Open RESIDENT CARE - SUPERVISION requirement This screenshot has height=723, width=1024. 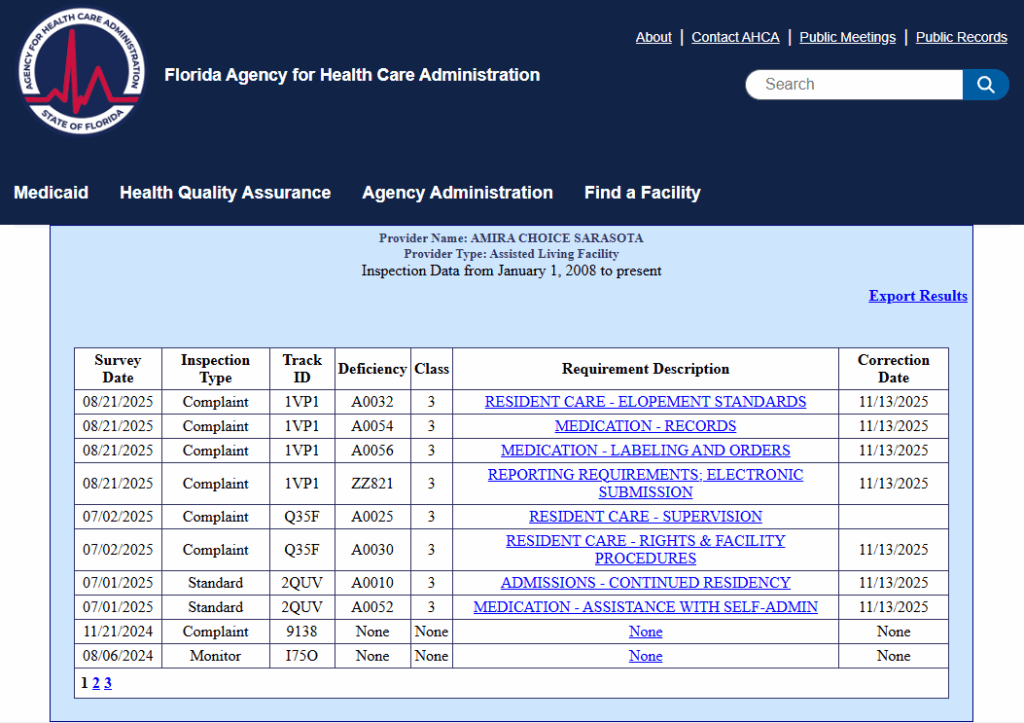[645, 516]
